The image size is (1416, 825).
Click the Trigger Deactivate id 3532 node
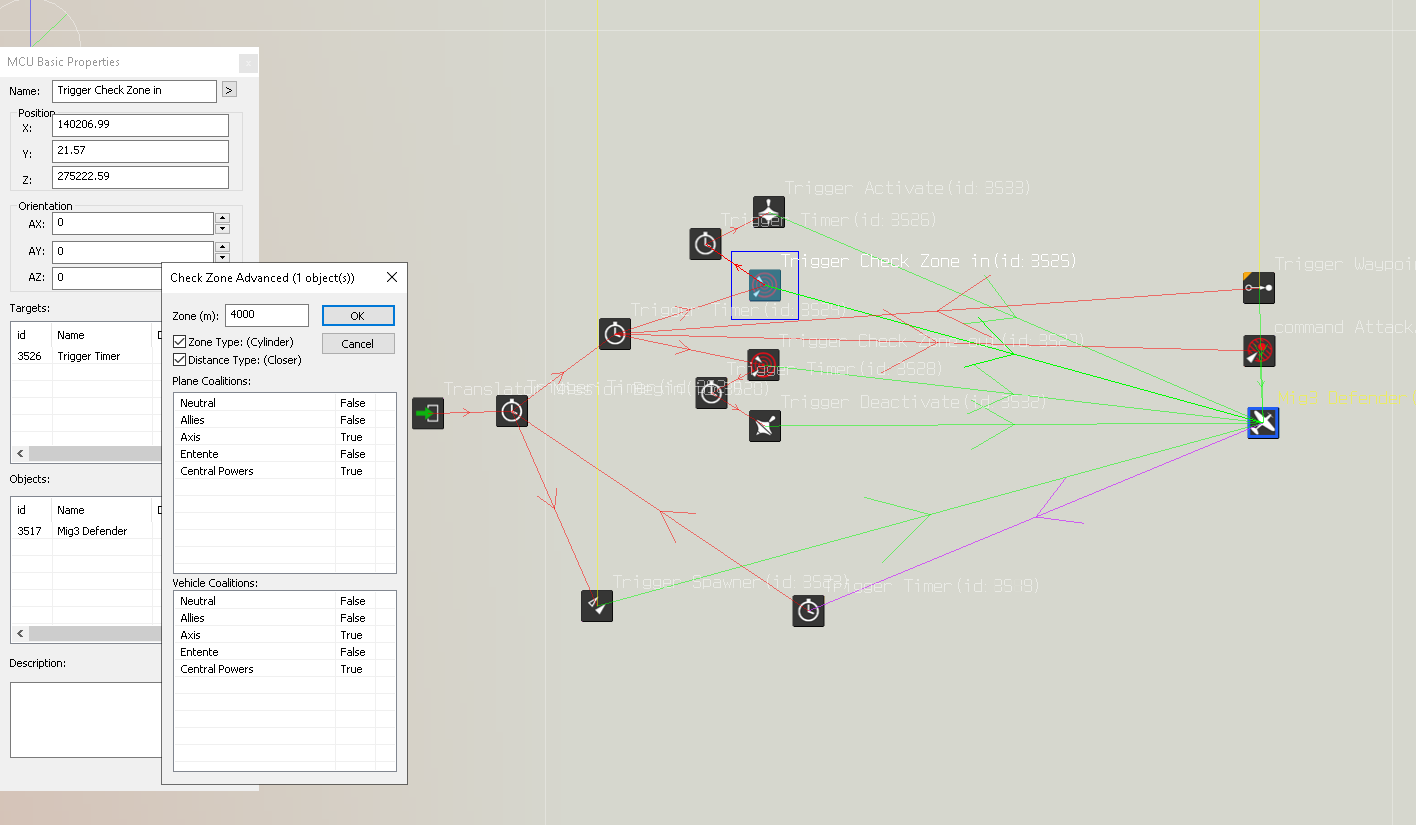click(x=765, y=426)
